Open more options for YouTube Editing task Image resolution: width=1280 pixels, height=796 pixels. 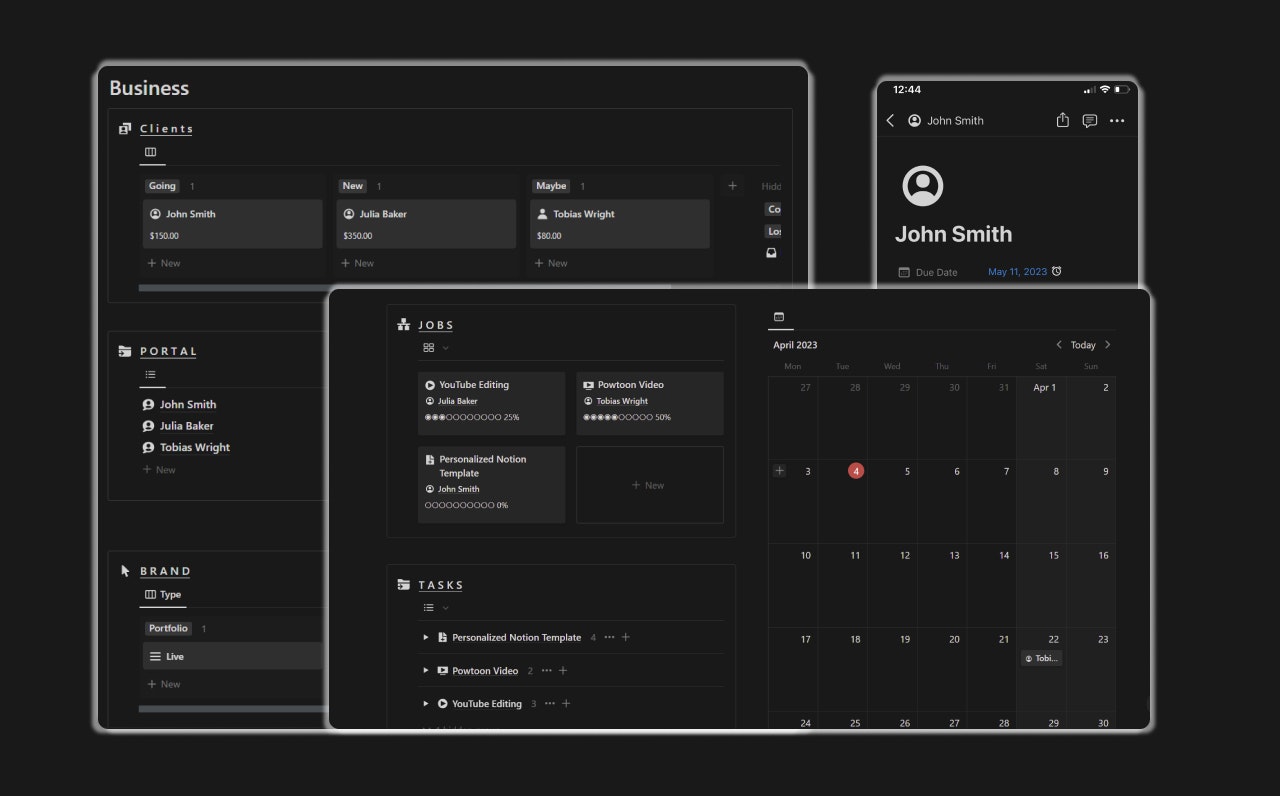(550, 703)
